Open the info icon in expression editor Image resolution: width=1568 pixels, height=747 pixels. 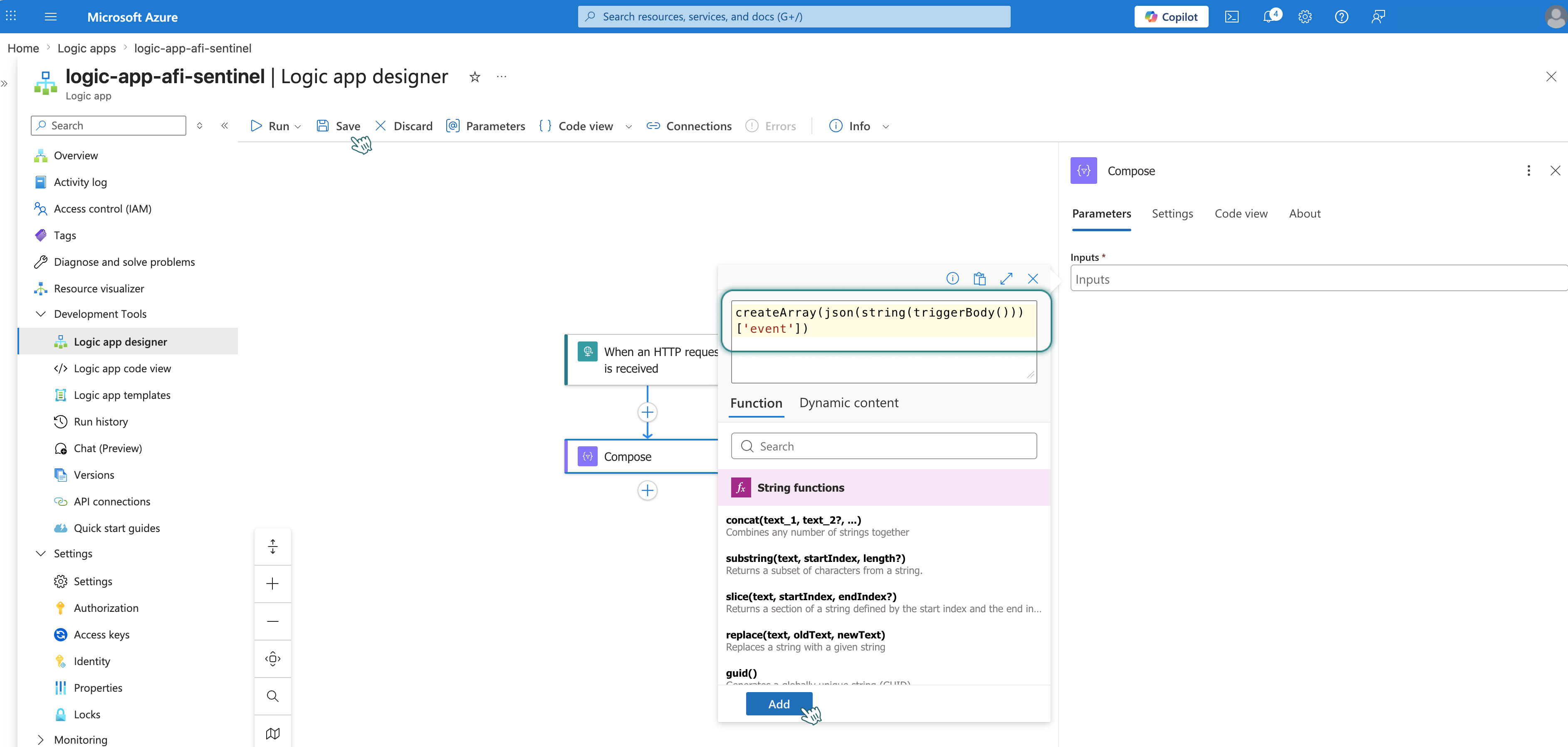coord(952,278)
